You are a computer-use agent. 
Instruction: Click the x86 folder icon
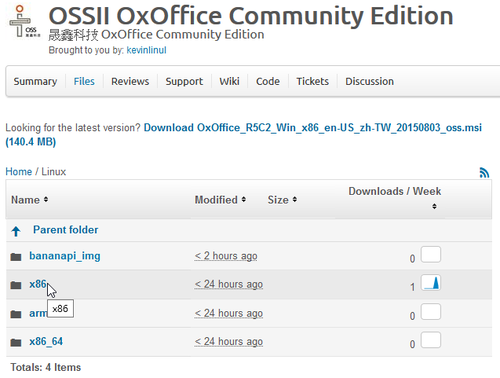coord(16,285)
